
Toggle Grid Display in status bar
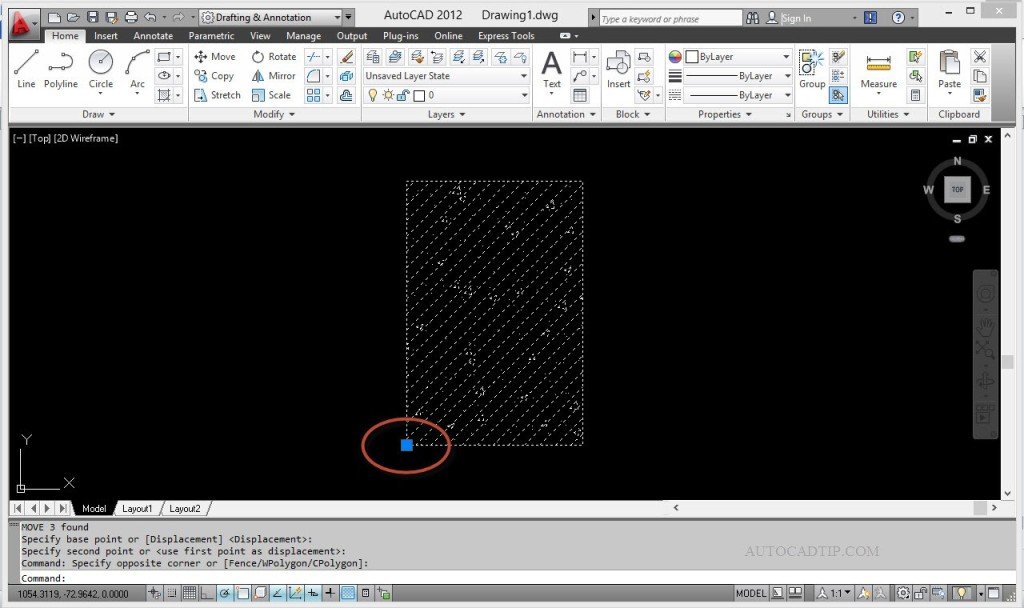189,593
